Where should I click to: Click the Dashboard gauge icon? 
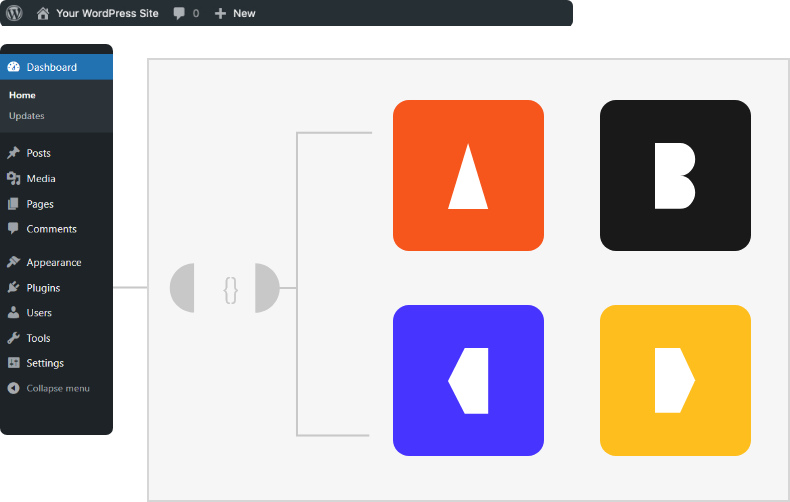tap(14, 67)
